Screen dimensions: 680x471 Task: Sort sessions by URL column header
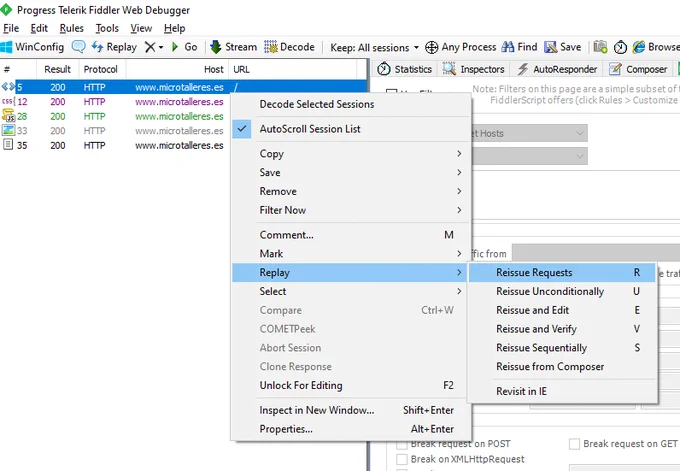click(293, 69)
